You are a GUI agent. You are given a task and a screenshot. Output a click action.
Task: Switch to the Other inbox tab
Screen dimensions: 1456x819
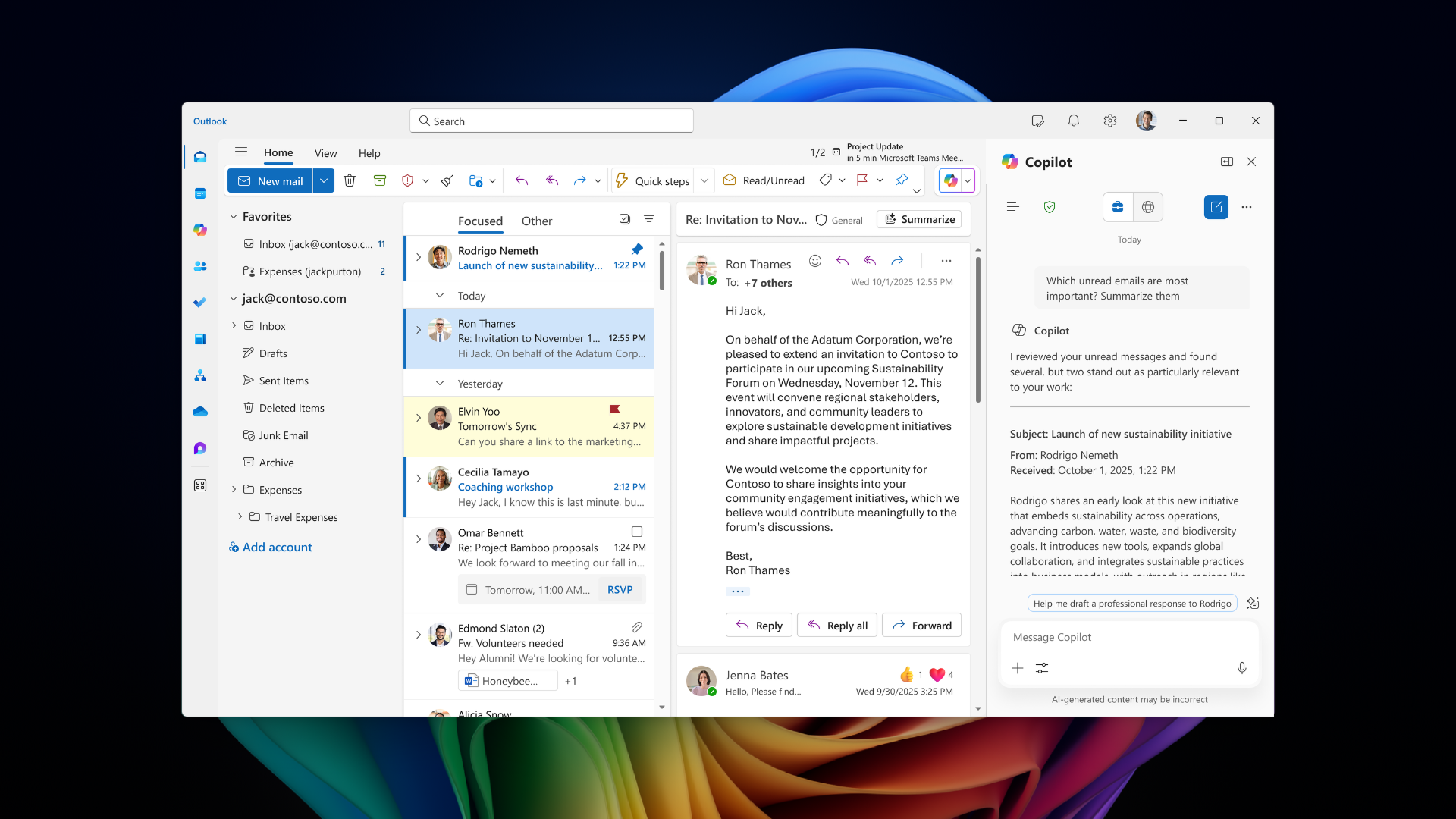[537, 221]
